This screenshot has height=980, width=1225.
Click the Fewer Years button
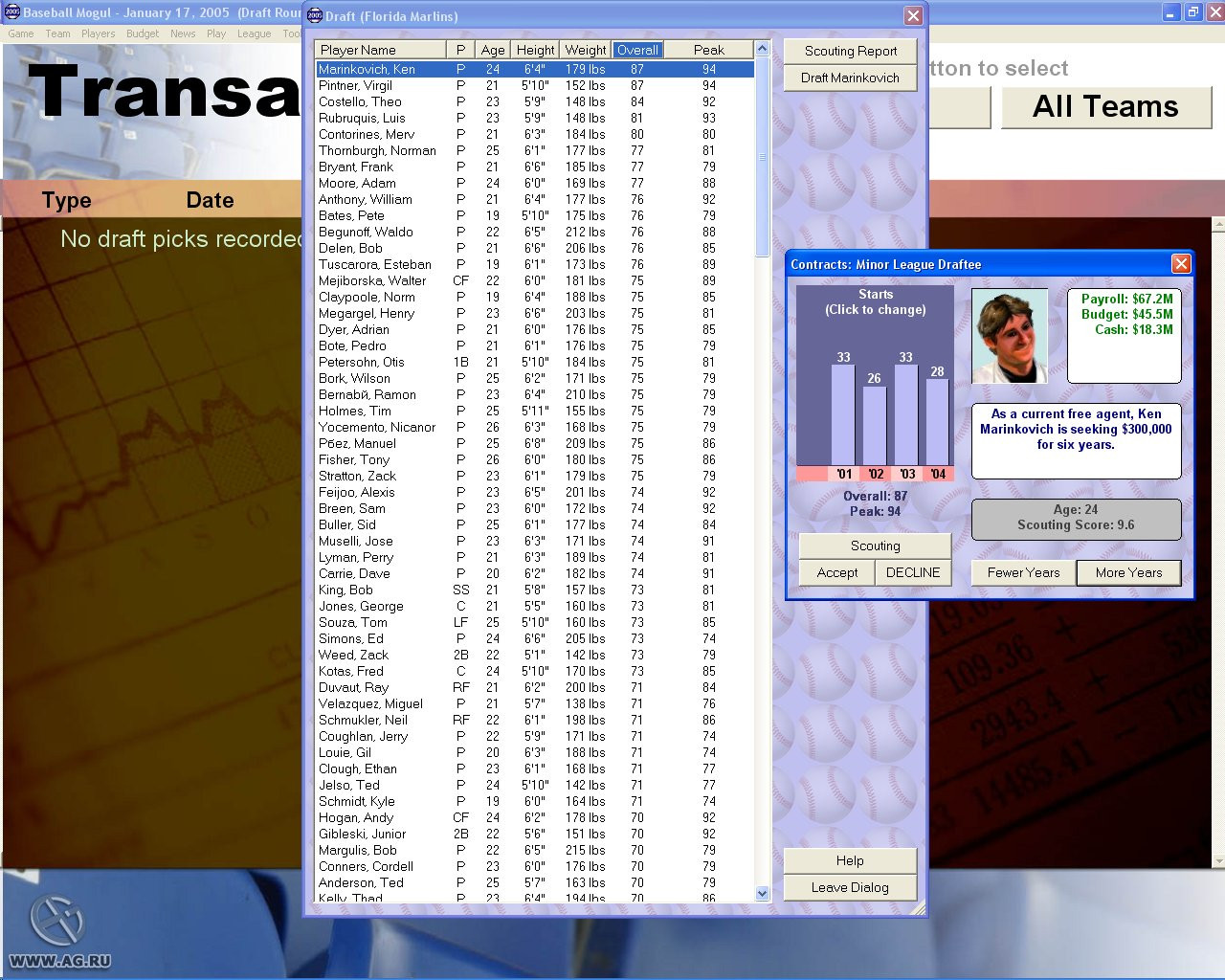[1023, 572]
